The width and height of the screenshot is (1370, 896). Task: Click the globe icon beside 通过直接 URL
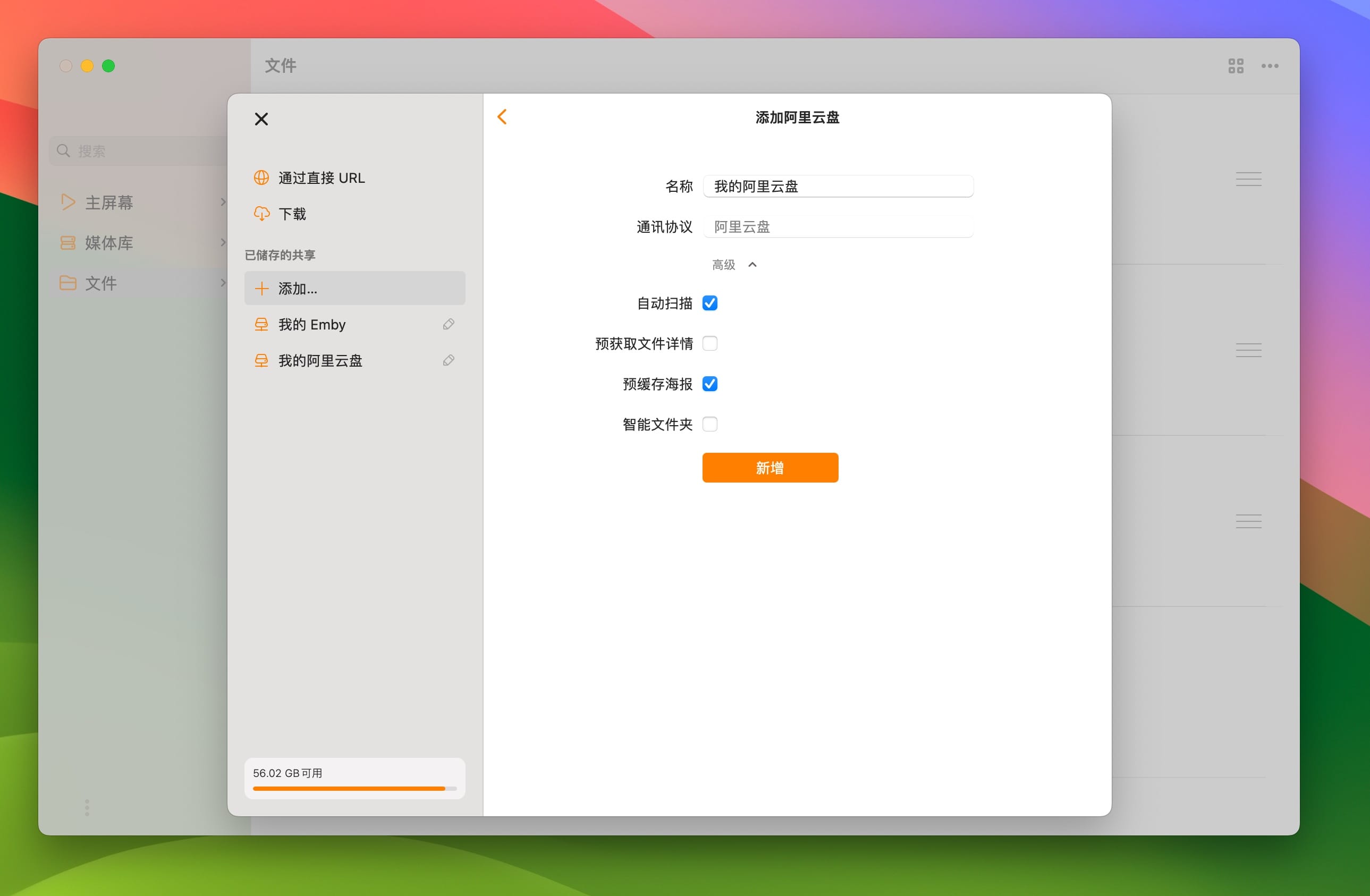coord(261,178)
